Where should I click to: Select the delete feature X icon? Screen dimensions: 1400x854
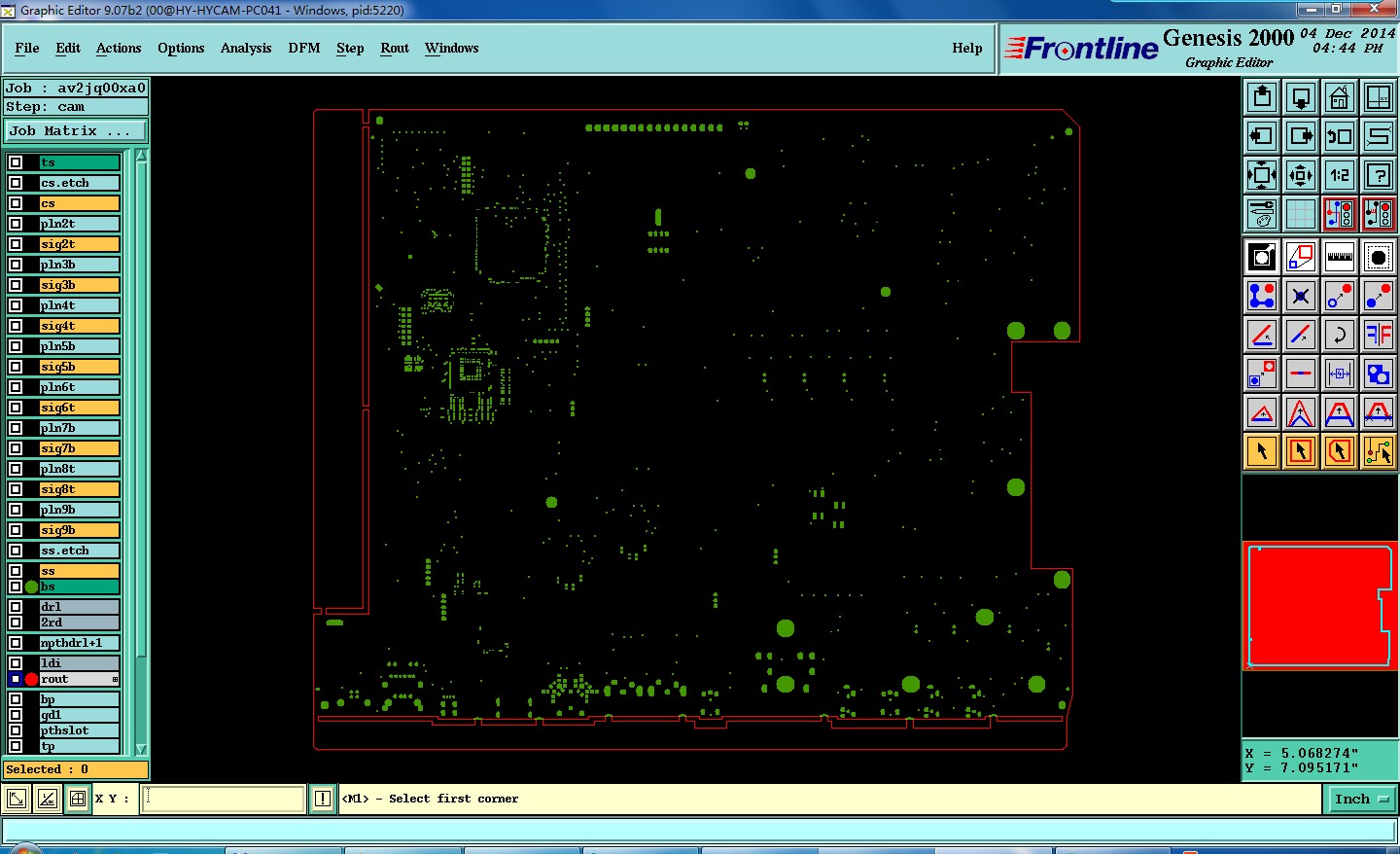tap(1301, 296)
